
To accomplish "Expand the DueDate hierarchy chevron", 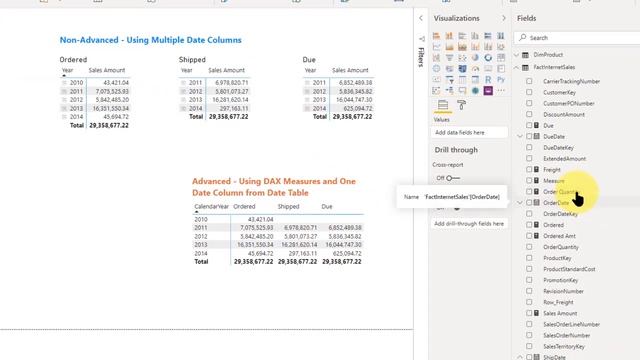I will 520,136.
